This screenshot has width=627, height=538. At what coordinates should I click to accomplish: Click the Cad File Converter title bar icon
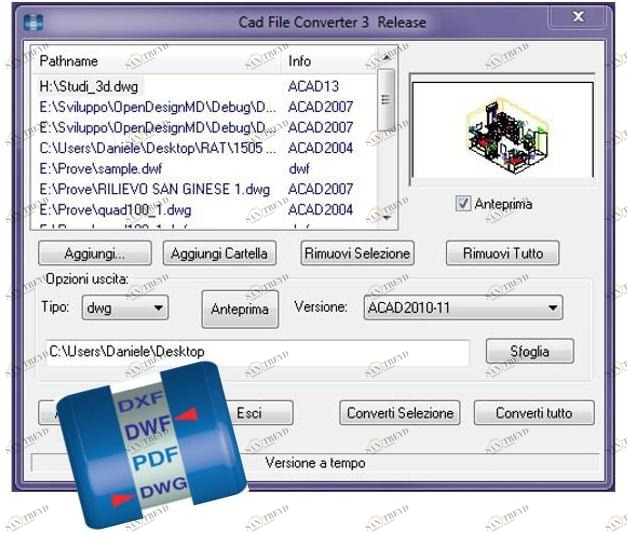click(x=34, y=22)
